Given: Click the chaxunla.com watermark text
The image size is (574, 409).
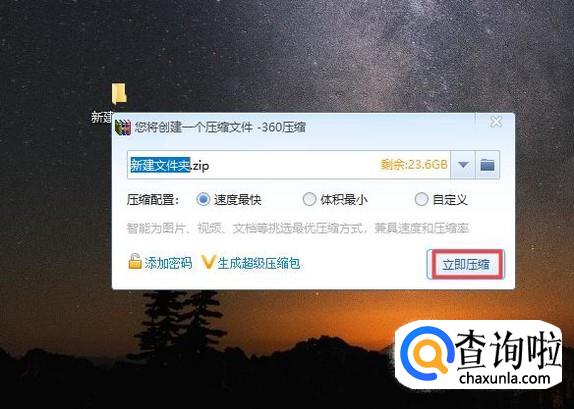Looking at the screenshot, I should pos(505,378).
